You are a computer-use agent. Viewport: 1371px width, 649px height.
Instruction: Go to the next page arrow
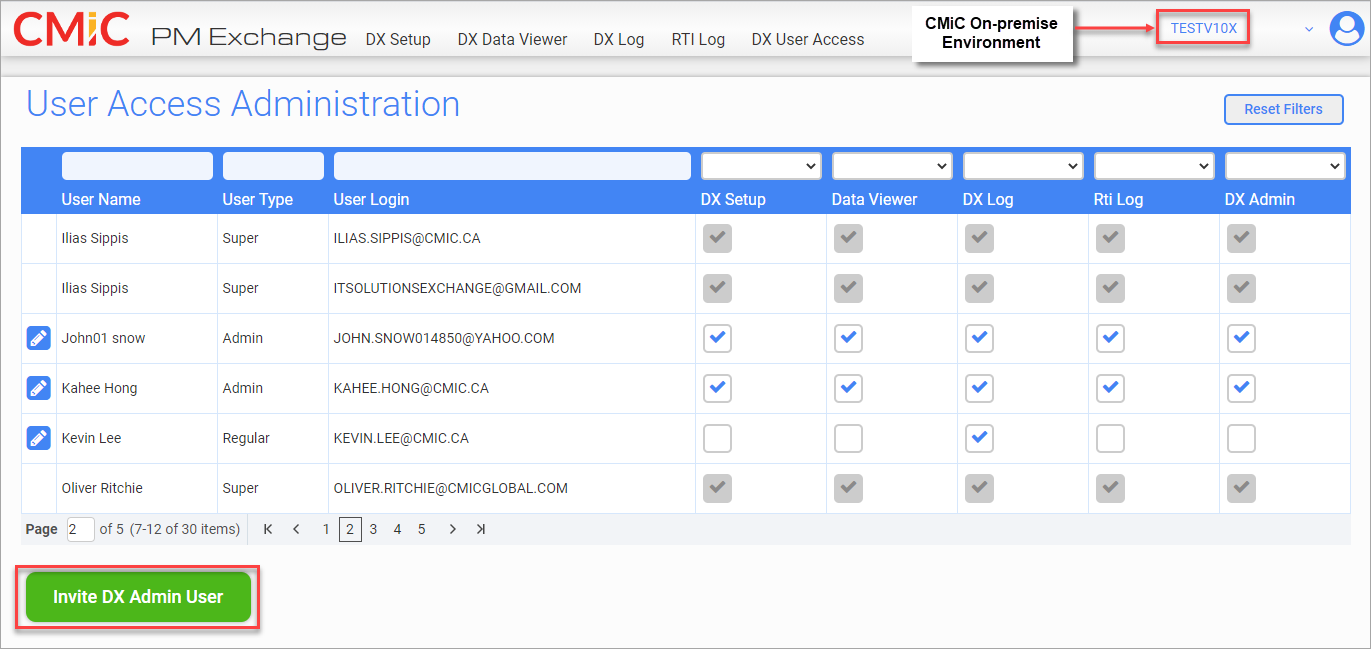click(452, 529)
